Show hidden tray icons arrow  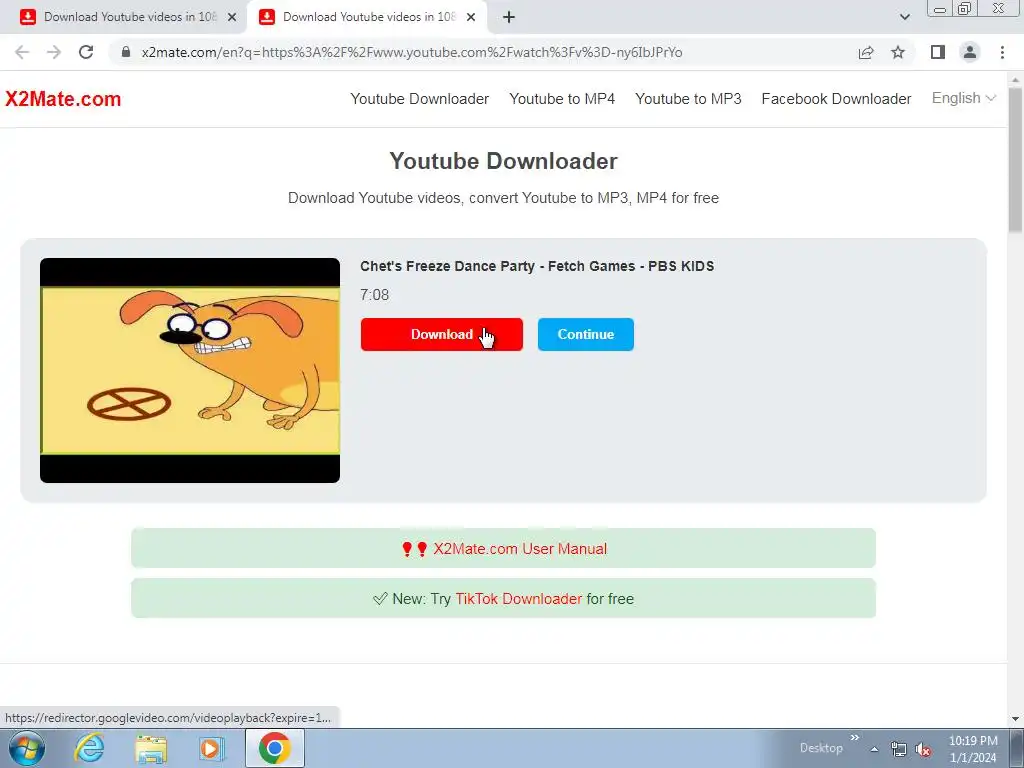[874, 749]
